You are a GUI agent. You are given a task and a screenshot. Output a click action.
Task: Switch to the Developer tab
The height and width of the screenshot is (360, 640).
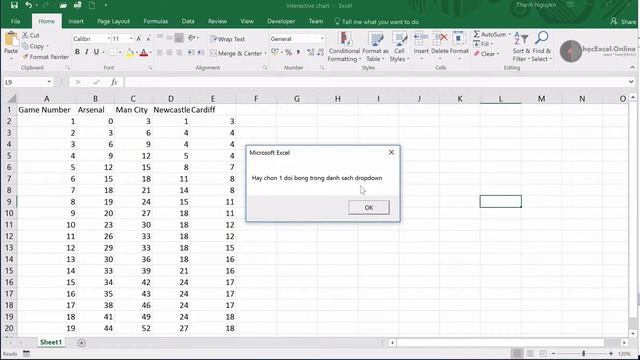(281, 21)
